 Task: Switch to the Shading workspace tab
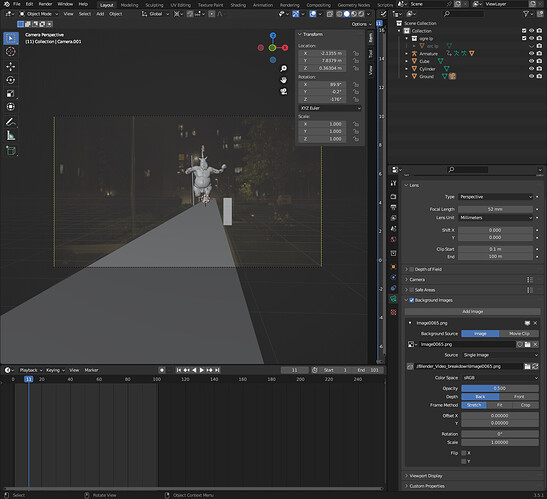238,5
